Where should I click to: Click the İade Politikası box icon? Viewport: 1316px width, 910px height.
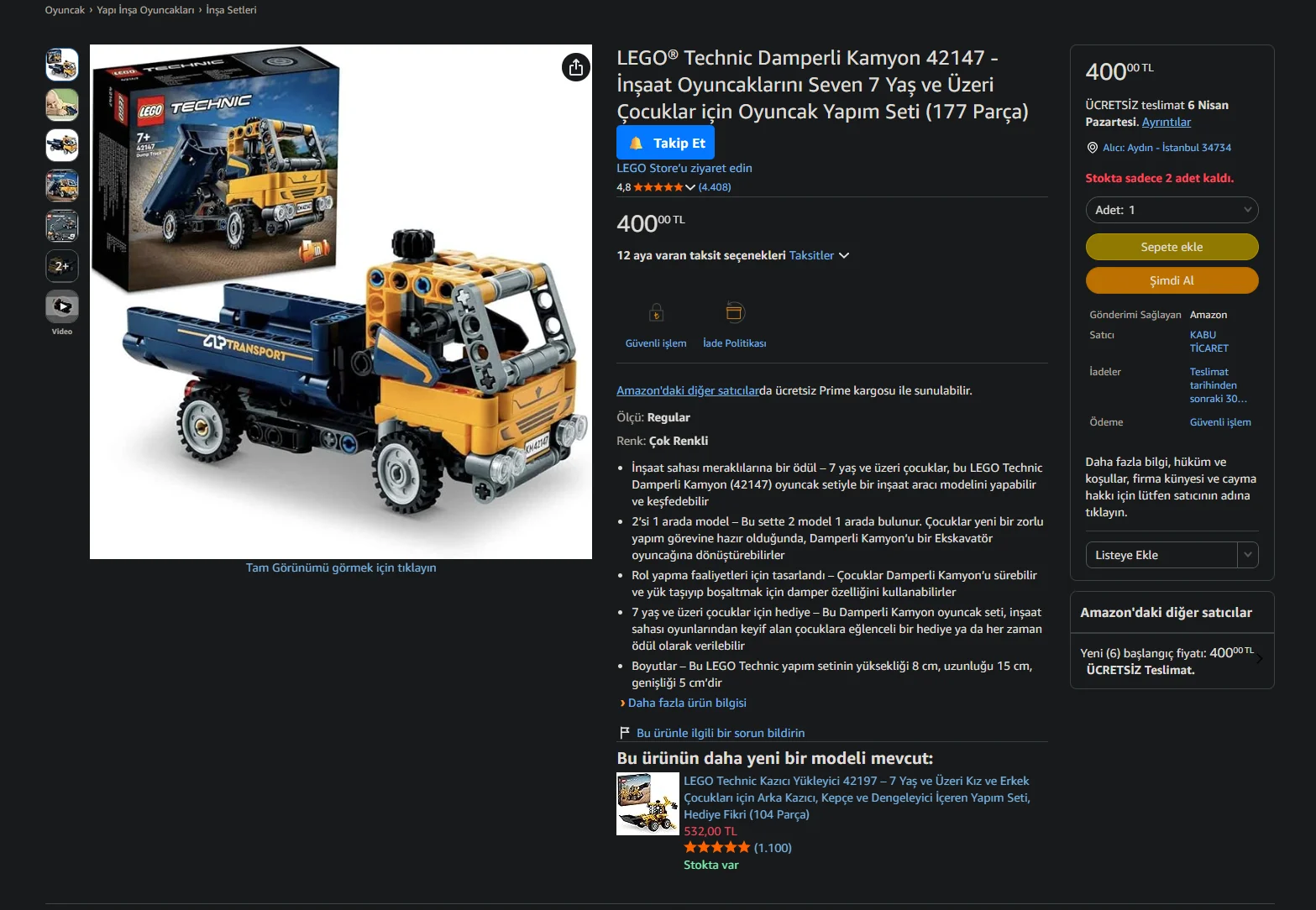[x=734, y=312]
